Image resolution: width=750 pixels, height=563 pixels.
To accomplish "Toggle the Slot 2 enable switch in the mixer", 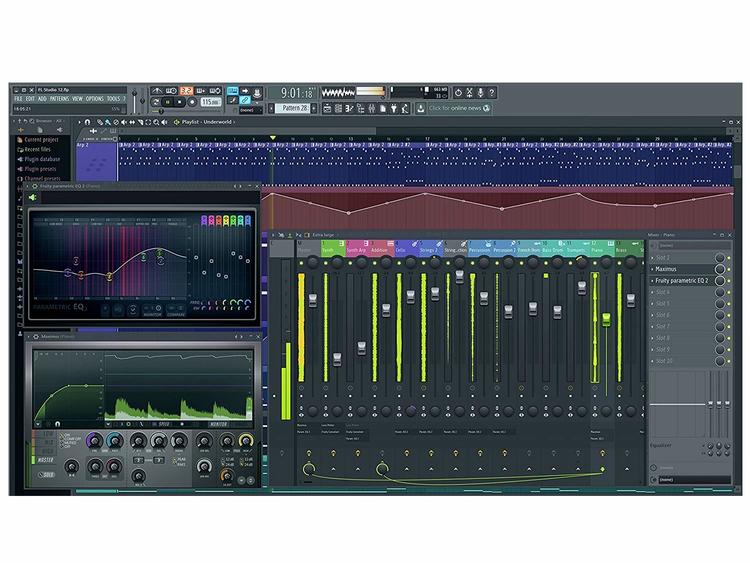I will pos(728,258).
